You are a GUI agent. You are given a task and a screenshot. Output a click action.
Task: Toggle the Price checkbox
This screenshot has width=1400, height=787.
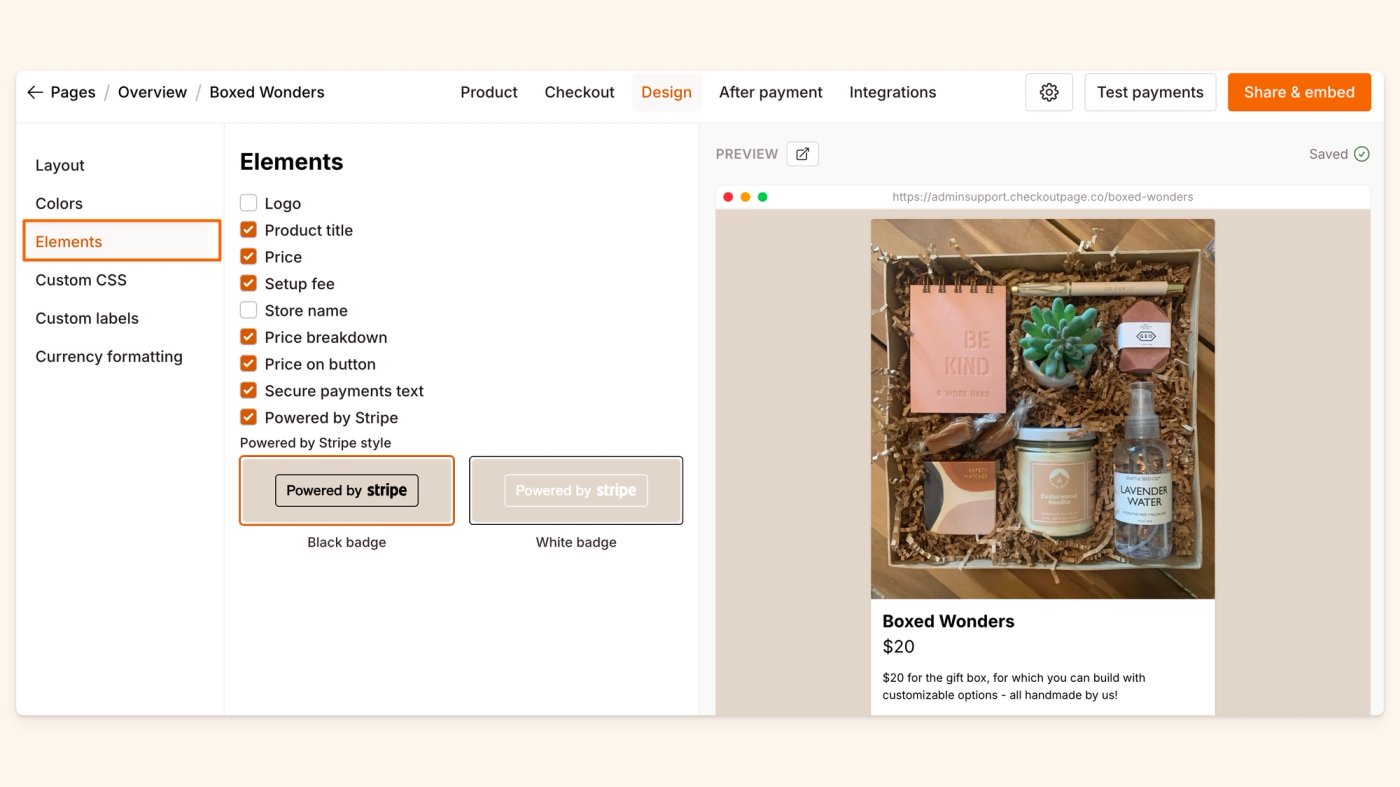click(x=249, y=257)
